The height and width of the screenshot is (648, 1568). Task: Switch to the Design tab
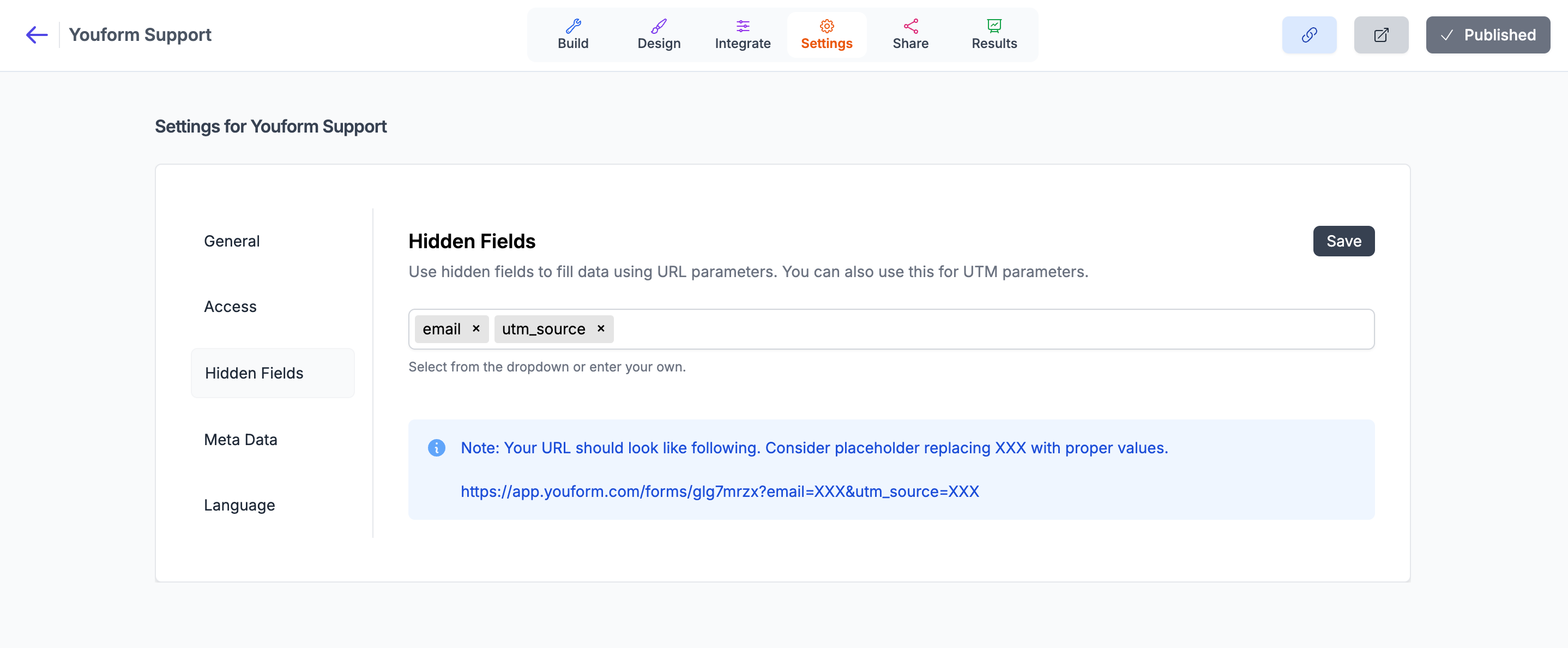[659, 35]
